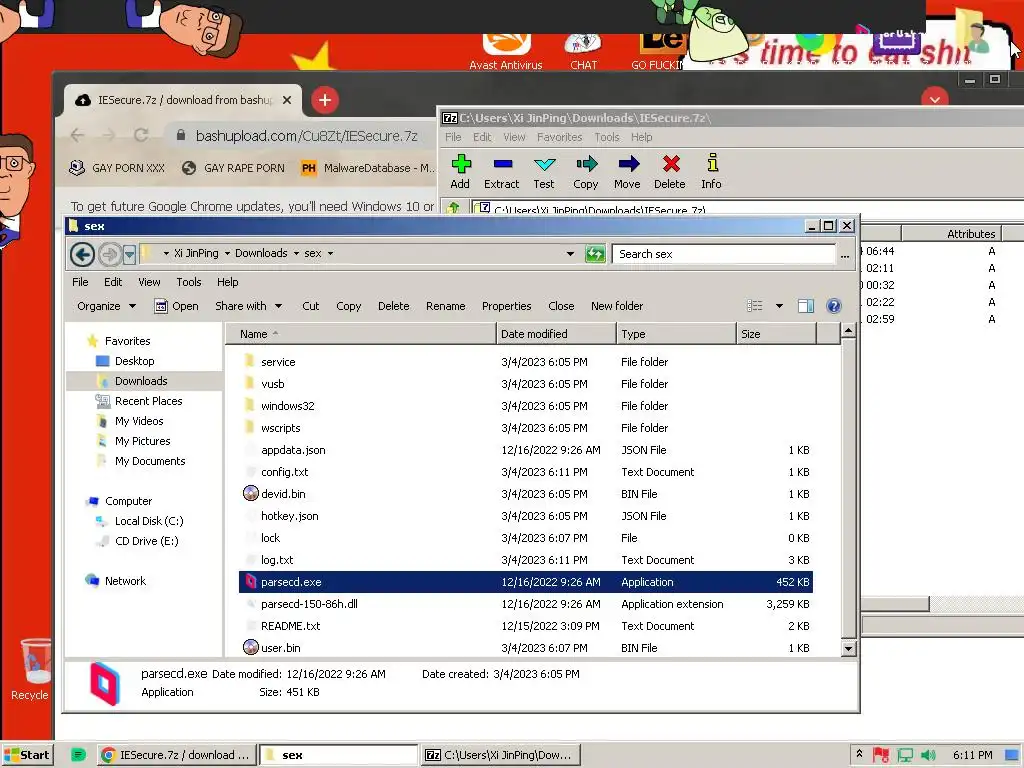Open 7-Zip Favorites menu

(x=560, y=137)
